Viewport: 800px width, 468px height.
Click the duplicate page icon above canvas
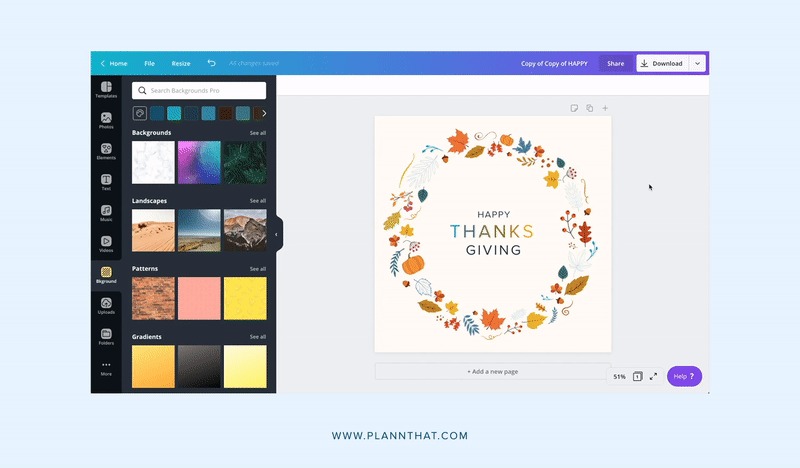coord(590,108)
